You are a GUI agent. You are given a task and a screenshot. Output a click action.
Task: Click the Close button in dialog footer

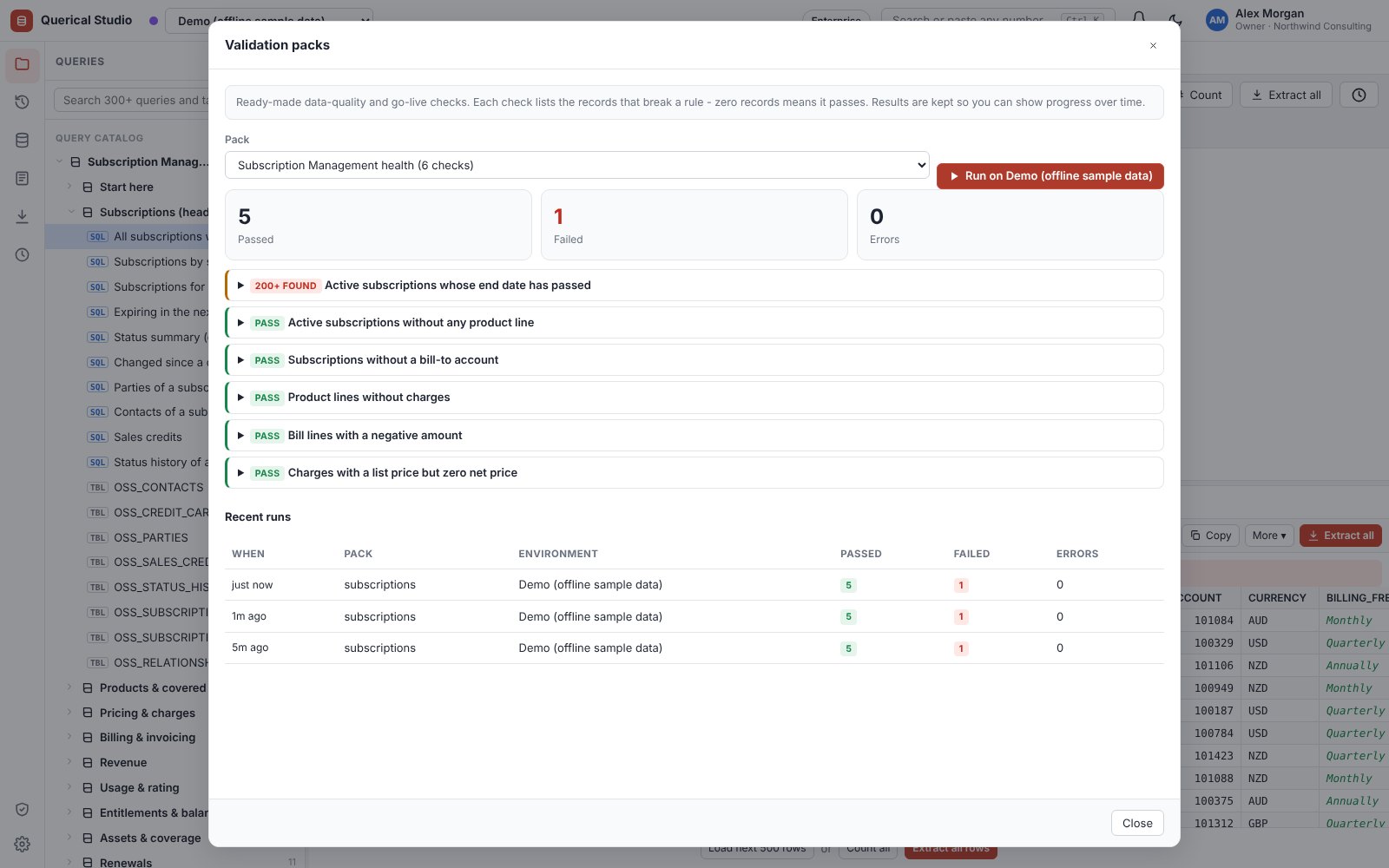click(1137, 823)
